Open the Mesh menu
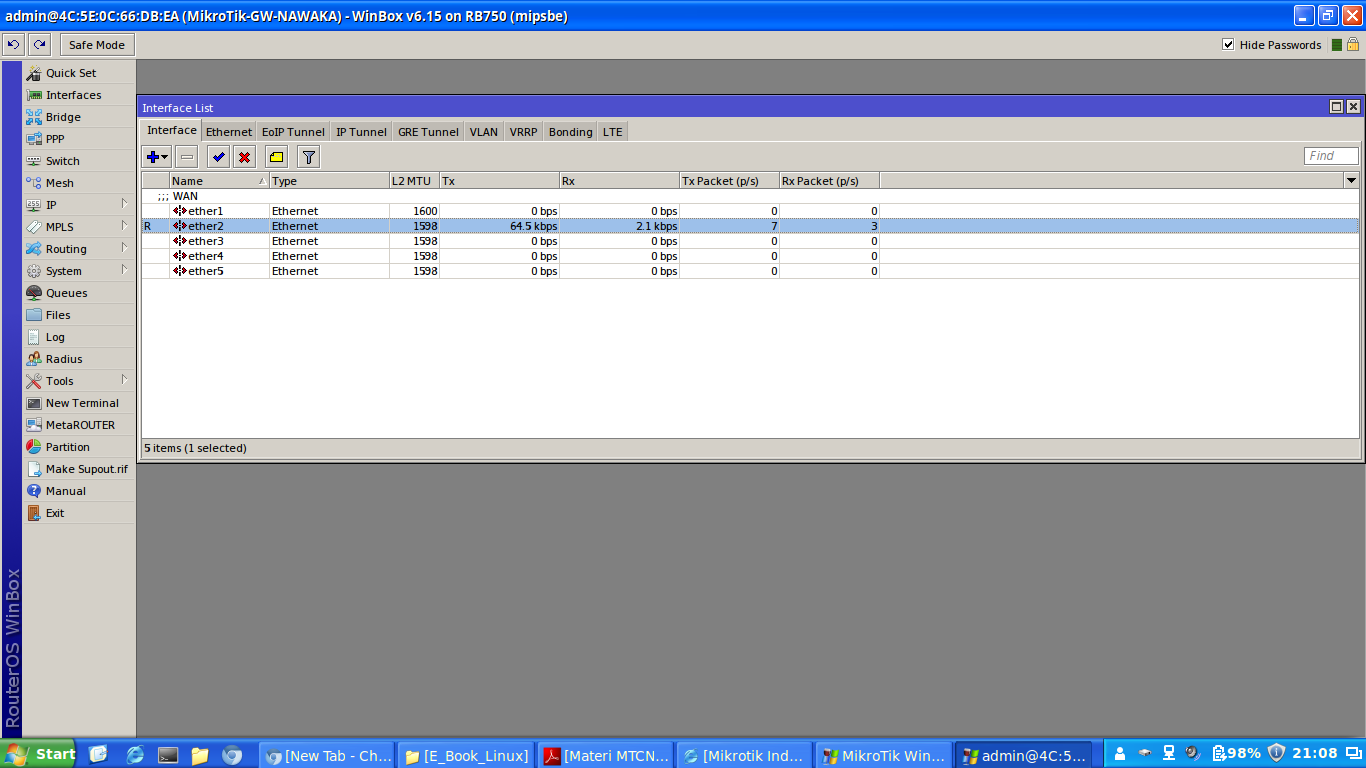The width and height of the screenshot is (1366, 768). (x=78, y=183)
